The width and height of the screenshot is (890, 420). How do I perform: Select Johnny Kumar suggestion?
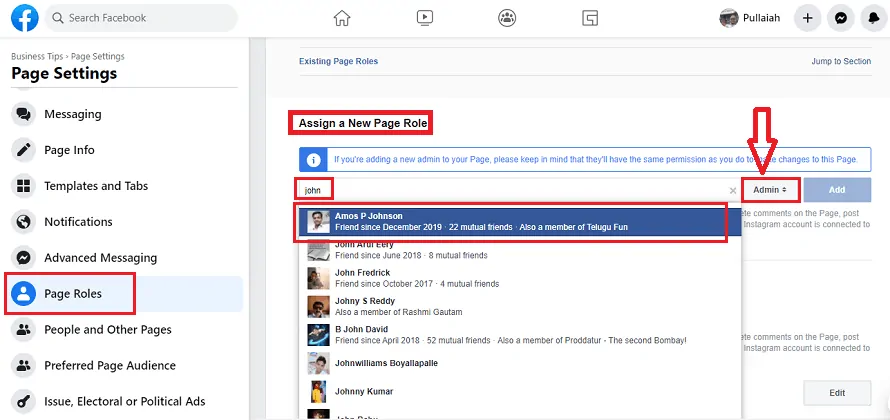519,392
